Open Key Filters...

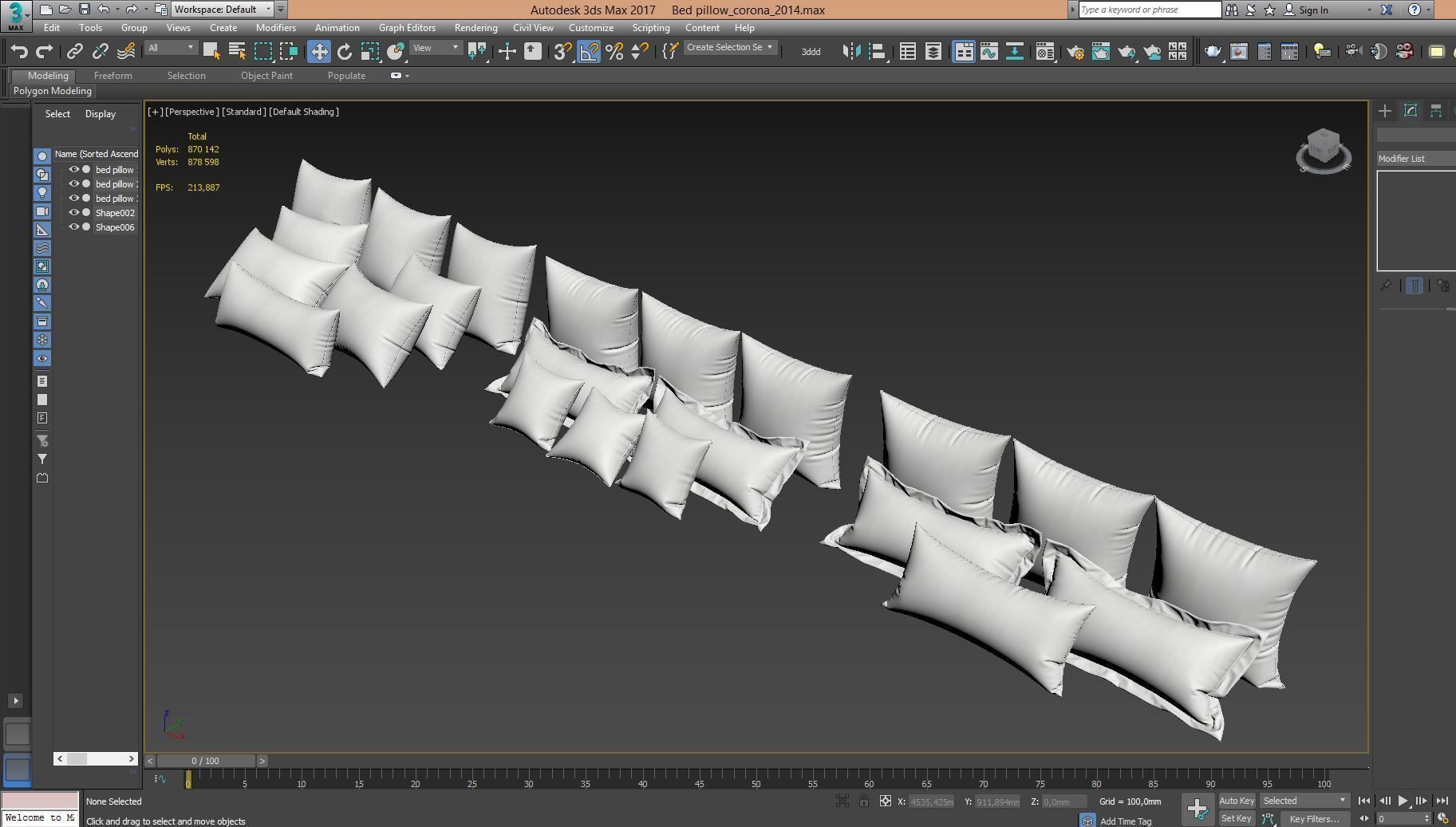1314,819
